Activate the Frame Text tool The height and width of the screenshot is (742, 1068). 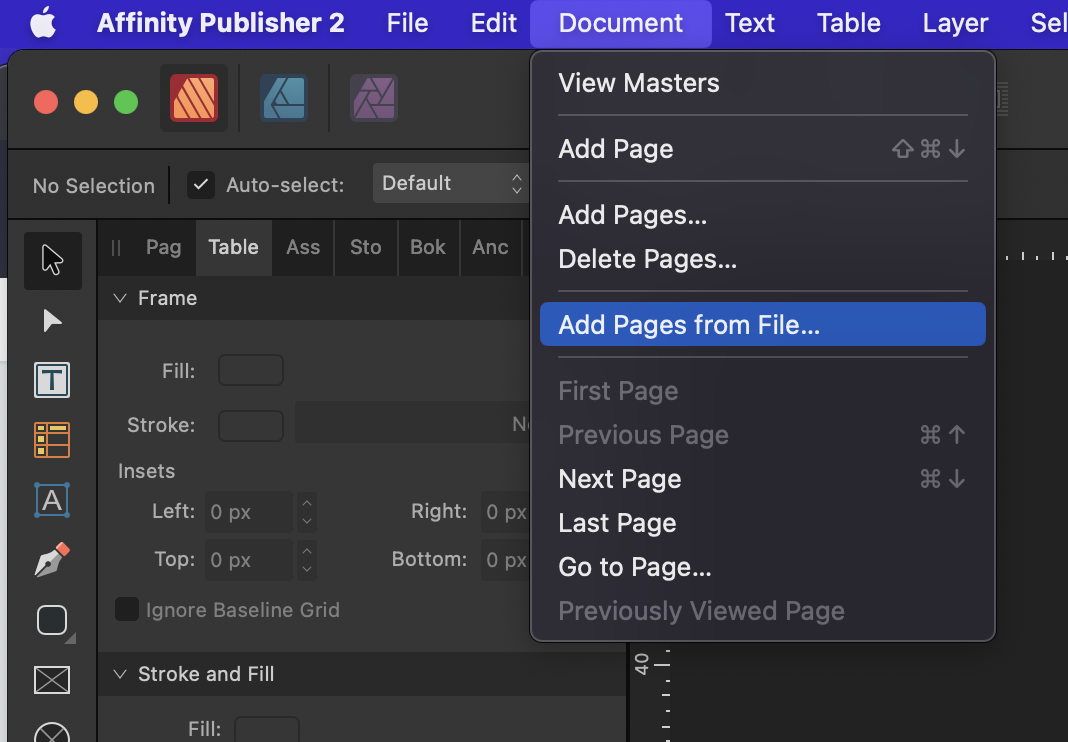click(52, 379)
